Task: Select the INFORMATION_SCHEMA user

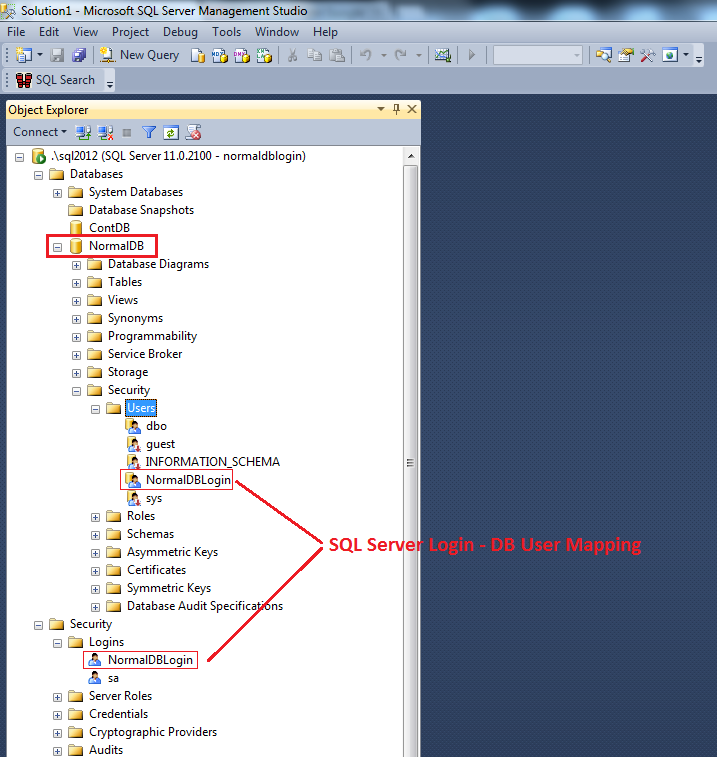Action: [x=212, y=462]
